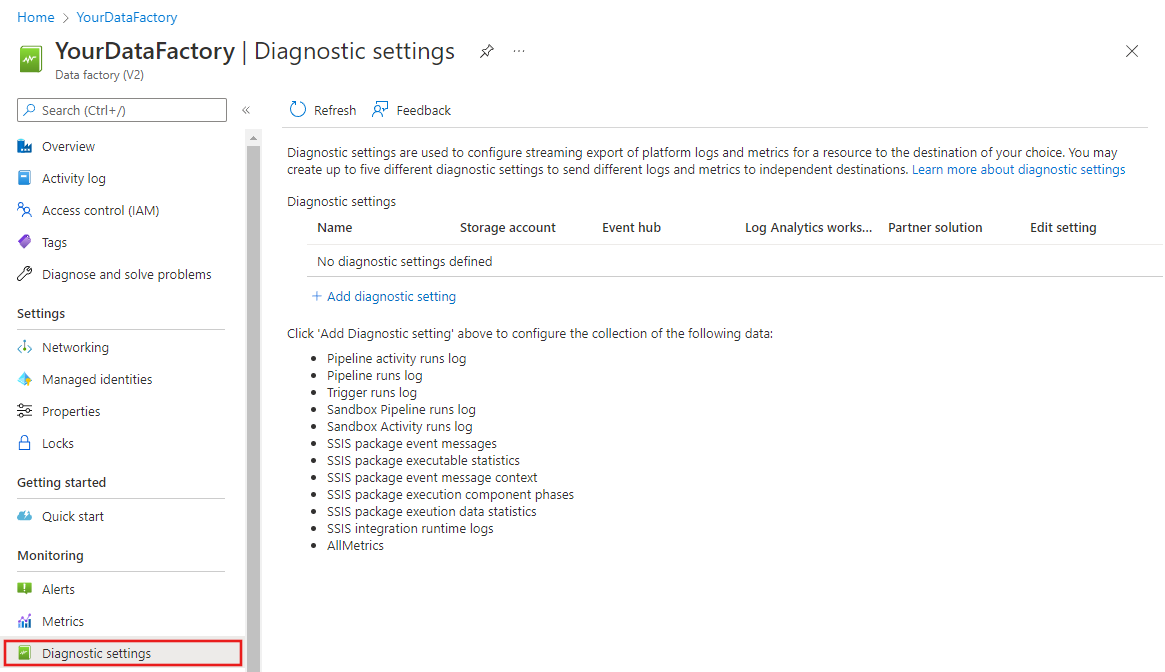Click the Refresh icon in toolbar
1165x672 pixels.
[298, 110]
